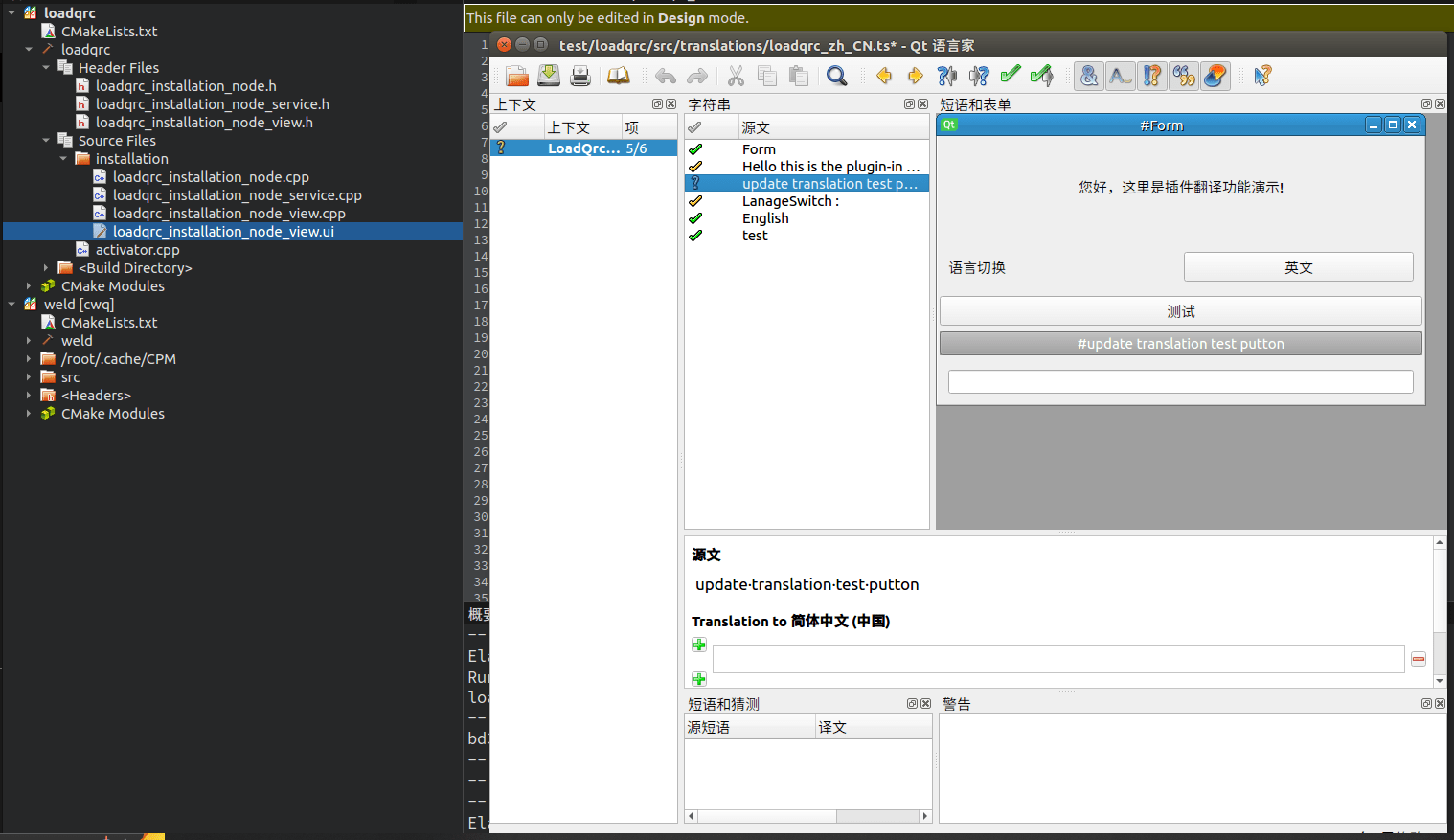Expand the src folder under weld
Screen dimensions: 1454x840
pos(29,377)
